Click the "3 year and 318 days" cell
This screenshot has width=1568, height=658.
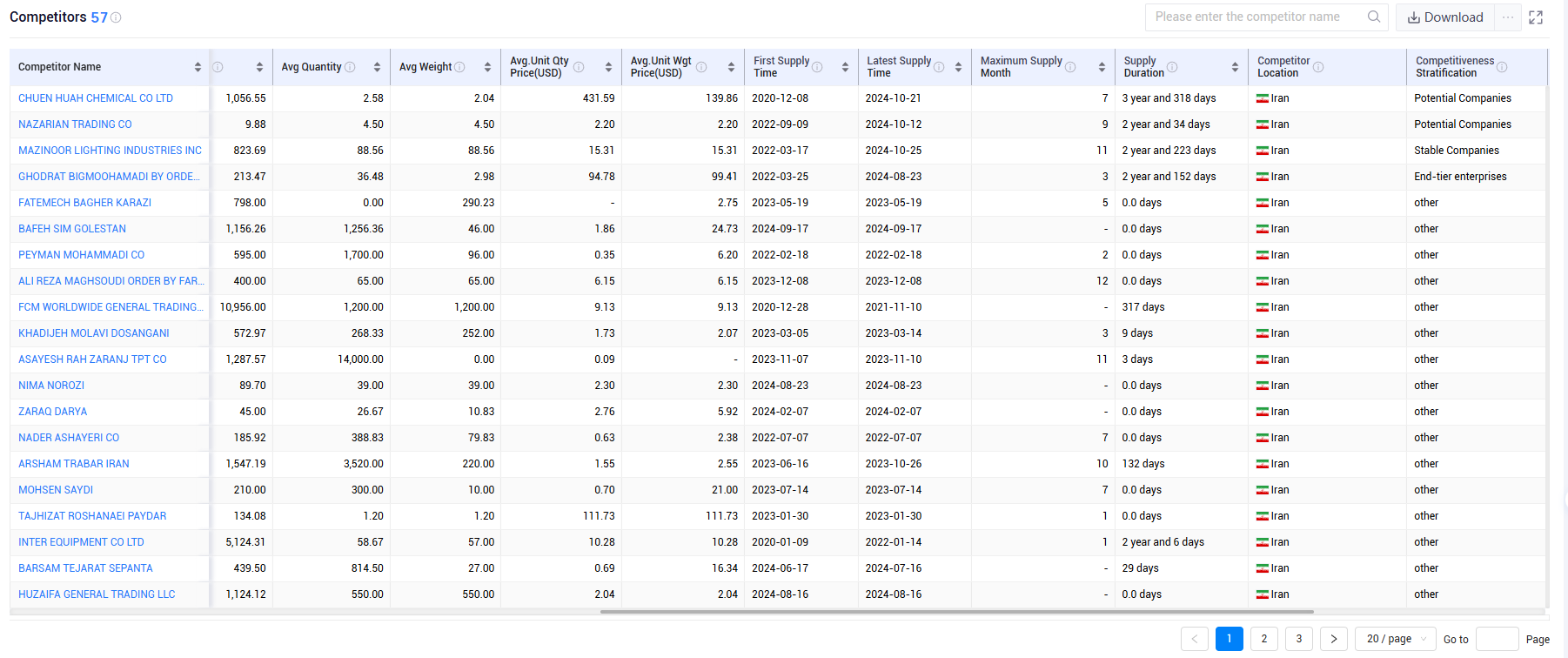point(1169,98)
